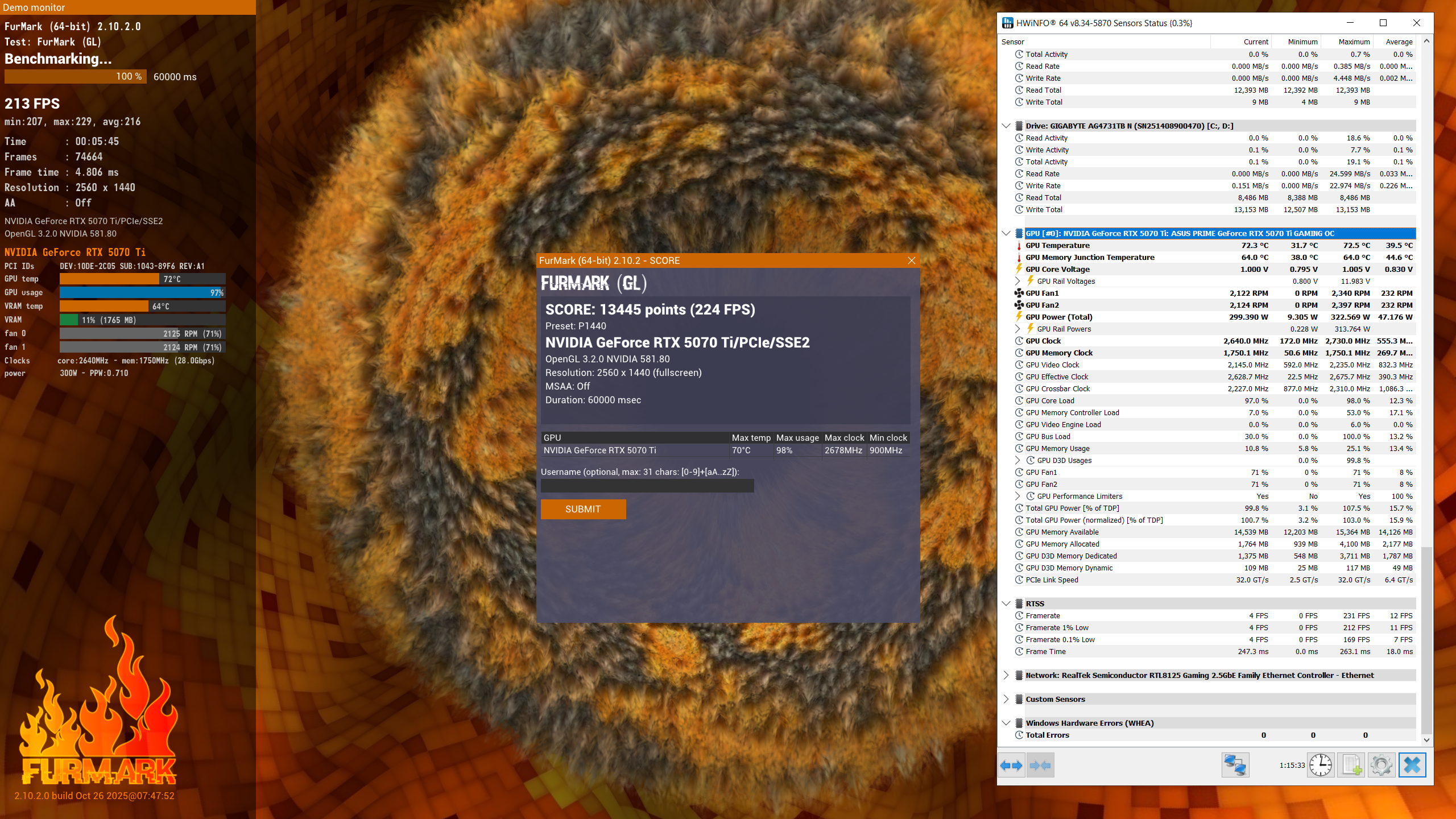The width and height of the screenshot is (1456, 819).
Task: Click the expand columns double-arrow icon
Action: 1011,766
